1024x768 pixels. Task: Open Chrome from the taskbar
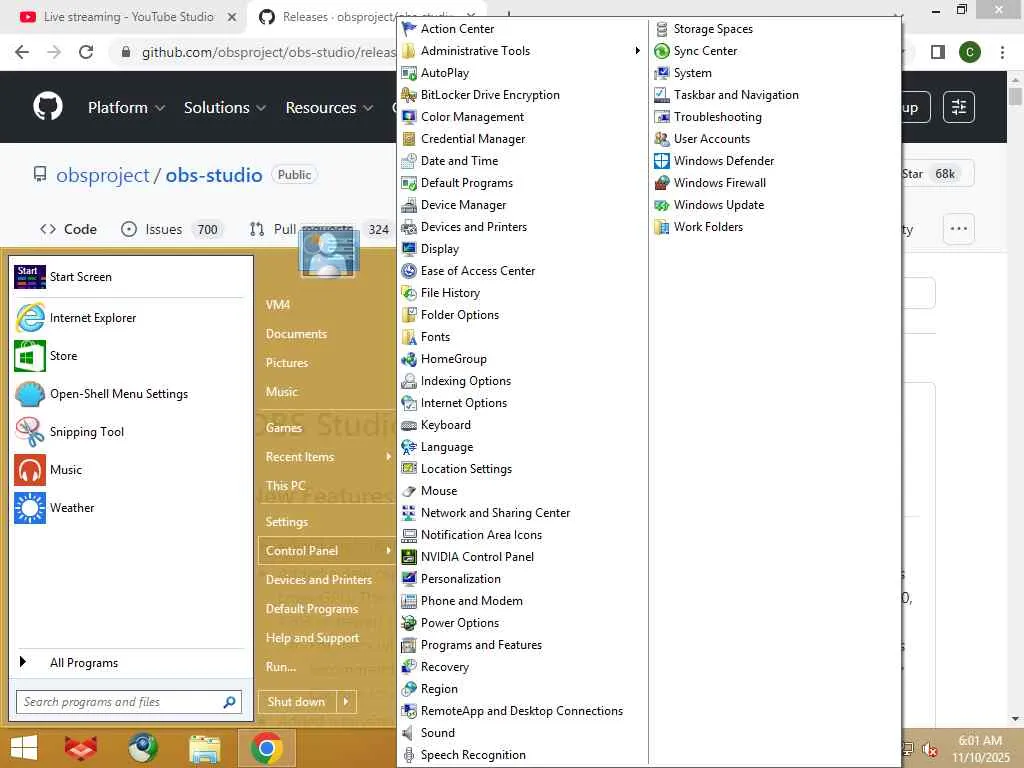coord(266,748)
